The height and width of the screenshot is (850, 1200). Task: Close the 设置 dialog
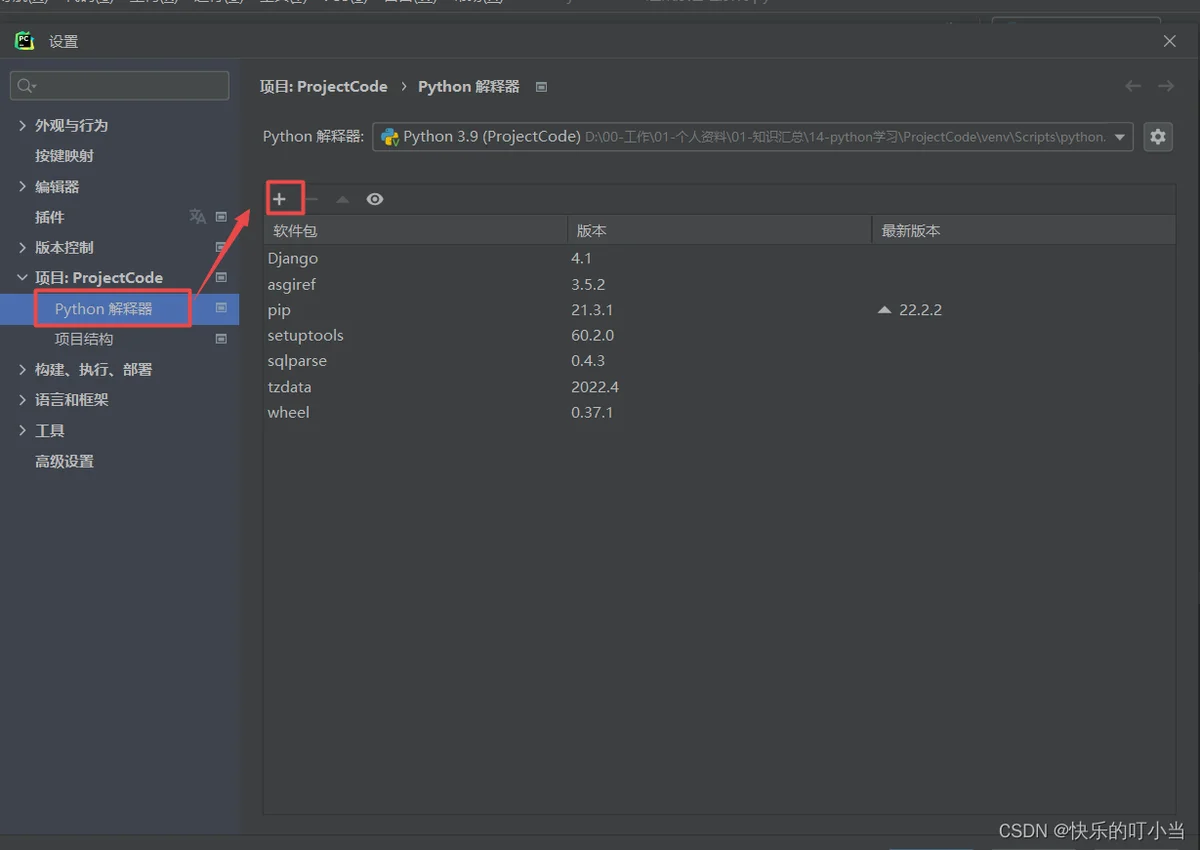pyautogui.click(x=1170, y=41)
